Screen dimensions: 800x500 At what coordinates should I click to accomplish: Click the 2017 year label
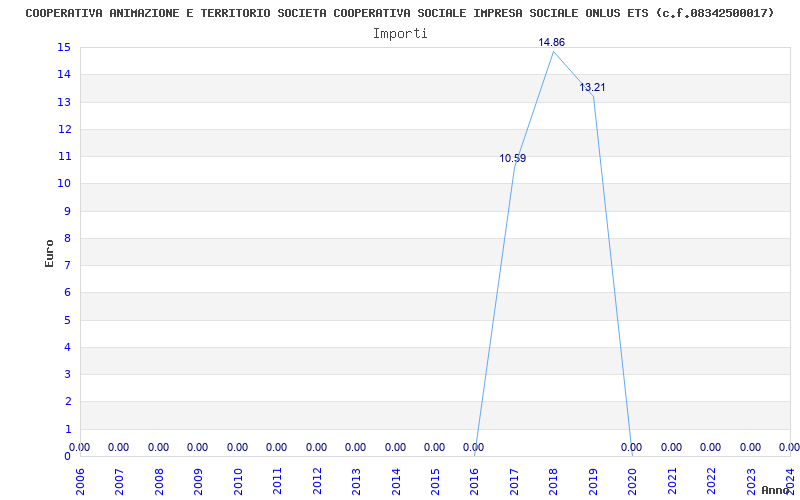click(x=514, y=481)
